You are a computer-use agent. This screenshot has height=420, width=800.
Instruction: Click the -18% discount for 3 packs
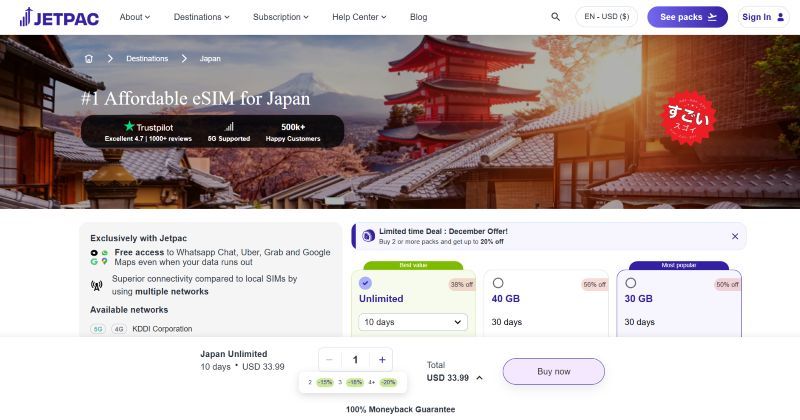tap(355, 382)
